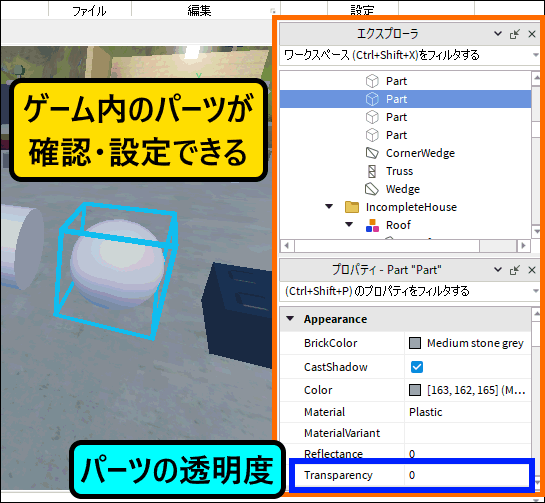Click the IncompleteHouse folder icon
Image resolution: width=545 pixels, height=503 pixels.
point(352,207)
